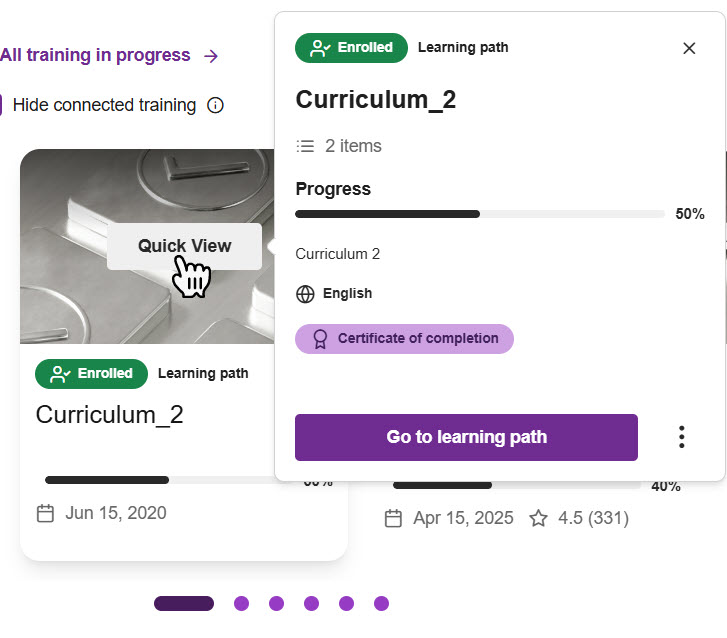This screenshot has height=638, width=727.
Task: Click the star rating icon near 4.5 (331)
Action: pos(538,518)
